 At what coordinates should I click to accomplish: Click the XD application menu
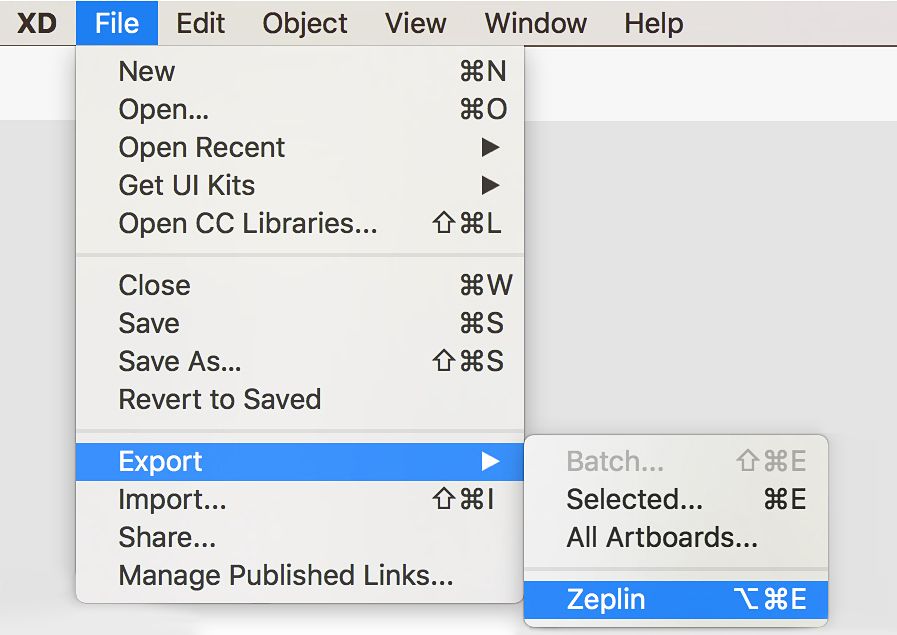[35, 23]
